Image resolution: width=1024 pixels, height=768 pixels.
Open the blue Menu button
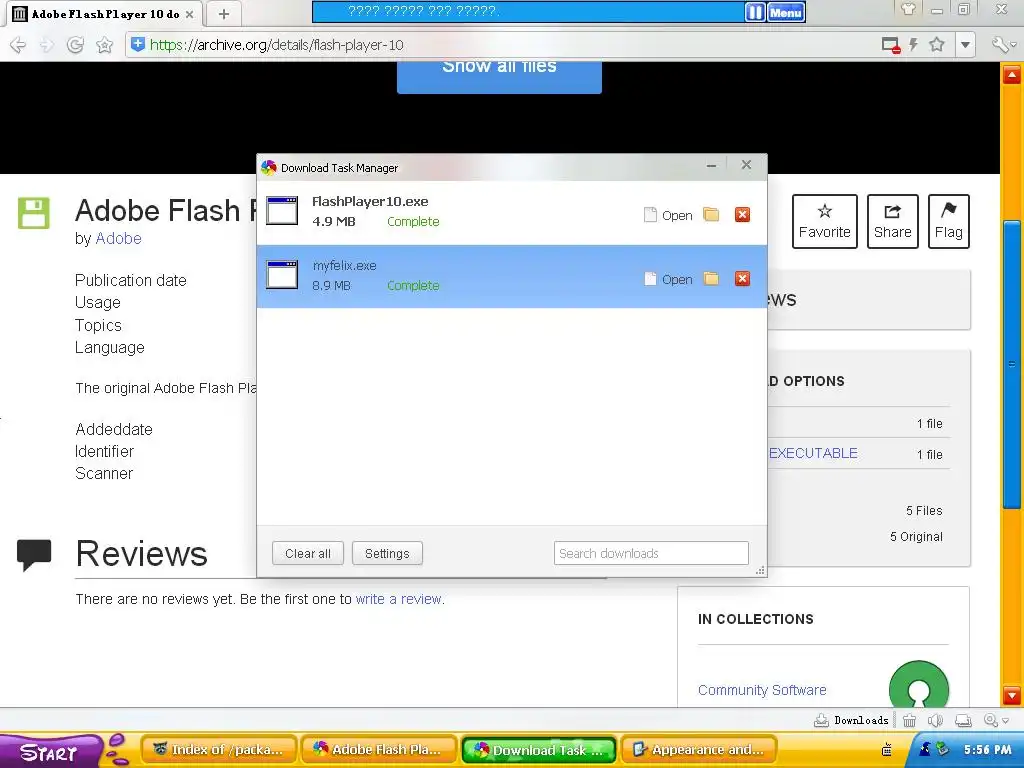tap(786, 12)
